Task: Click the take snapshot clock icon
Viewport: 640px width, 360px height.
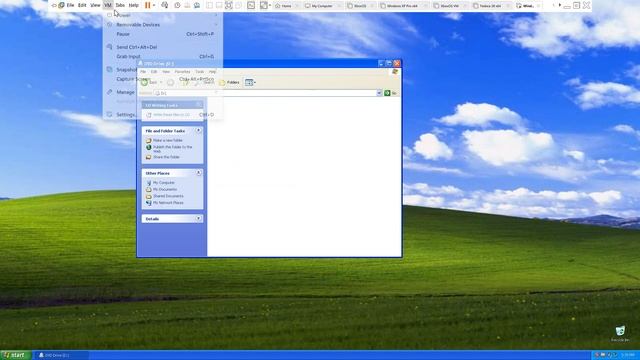Action: [x=177, y=5]
